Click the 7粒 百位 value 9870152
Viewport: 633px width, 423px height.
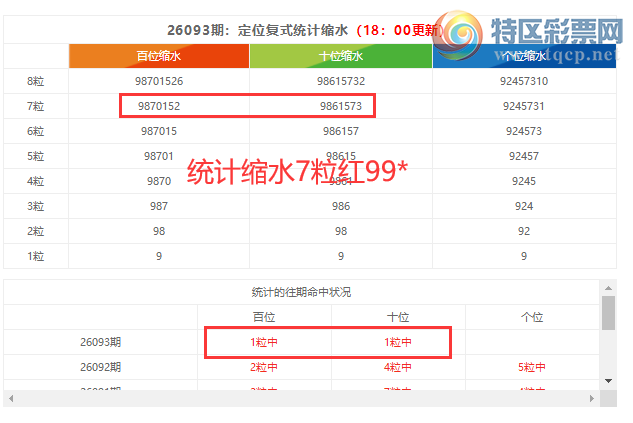click(x=158, y=106)
